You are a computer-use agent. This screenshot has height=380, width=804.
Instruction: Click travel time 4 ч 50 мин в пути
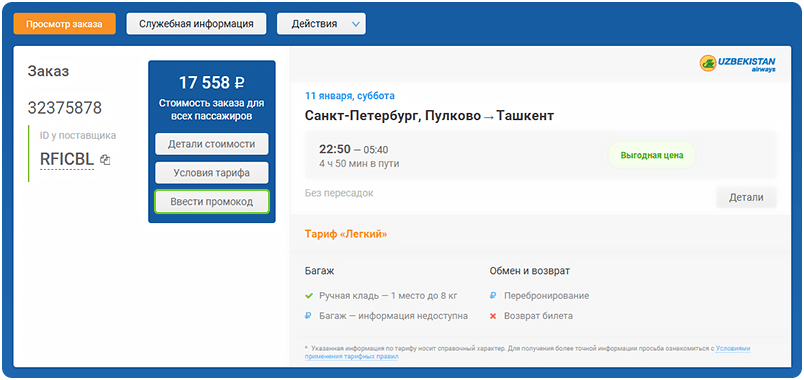point(359,164)
